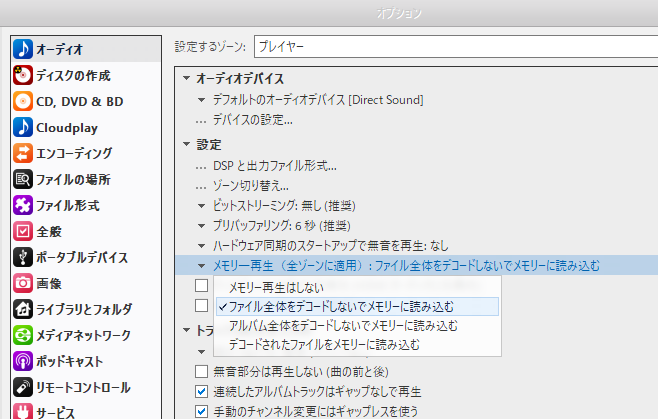Click the highlighted メモリー再生（全ゾーンに適用） row
The height and width of the screenshot is (419, 658).
click(x=416, y=265)
